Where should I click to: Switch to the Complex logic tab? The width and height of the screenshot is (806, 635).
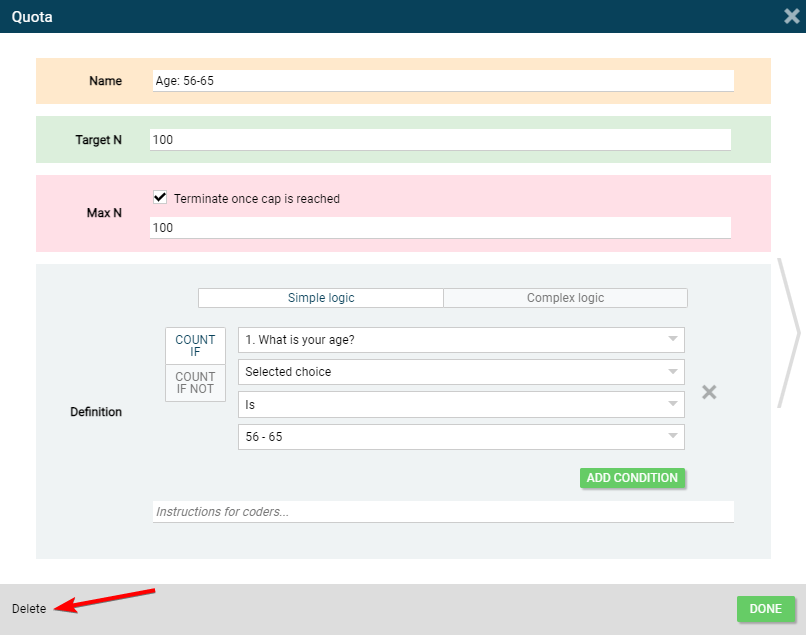pyautogui.click(x=565, y=298)
